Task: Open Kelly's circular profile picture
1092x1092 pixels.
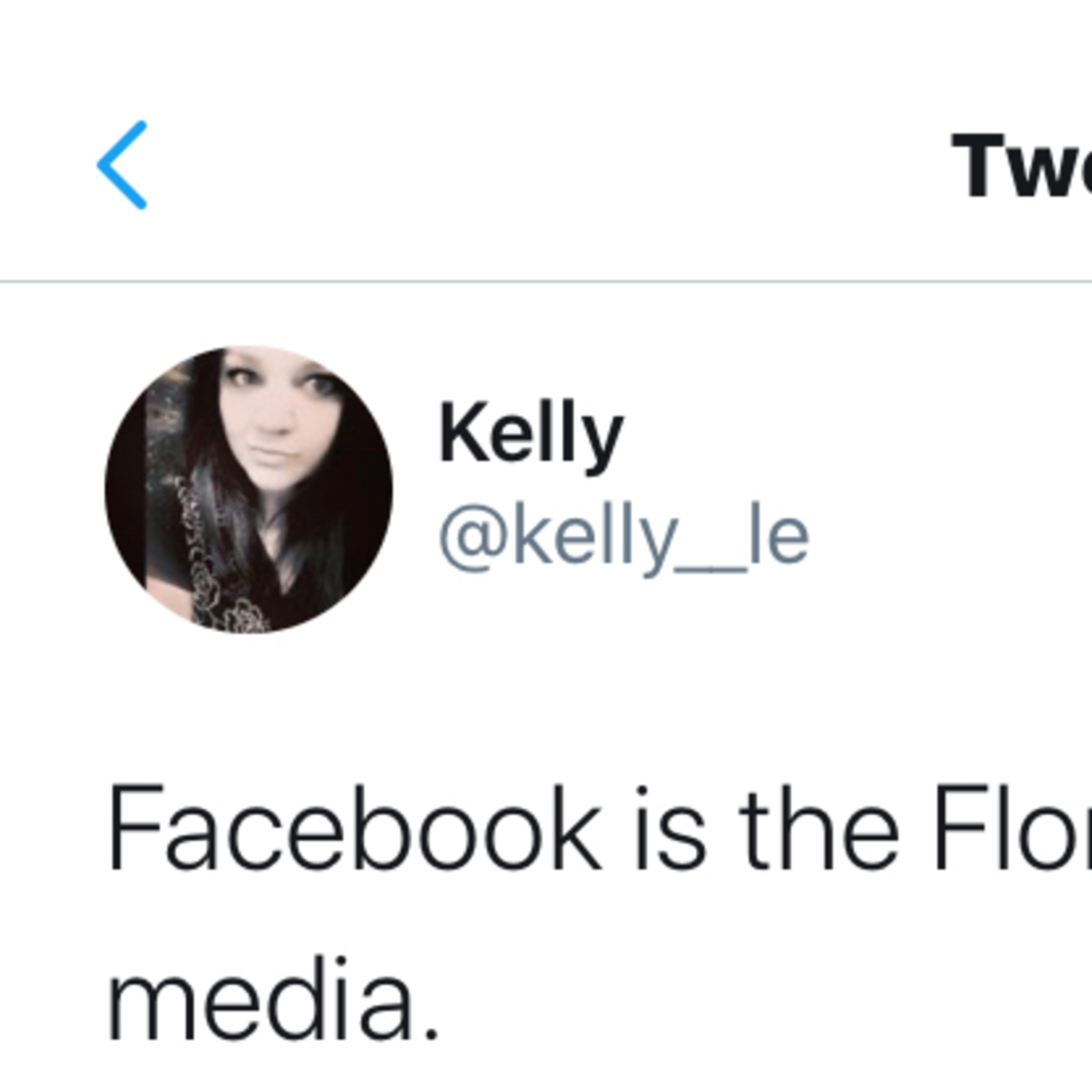Action: click(x=249, y=490)
